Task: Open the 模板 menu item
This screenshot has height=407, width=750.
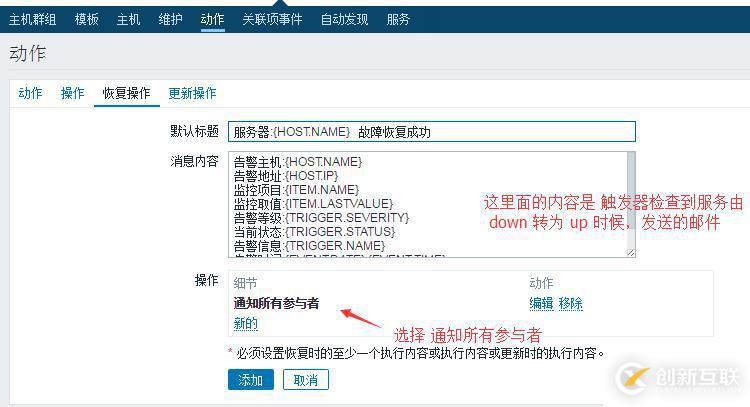Action: click(87, 20)
